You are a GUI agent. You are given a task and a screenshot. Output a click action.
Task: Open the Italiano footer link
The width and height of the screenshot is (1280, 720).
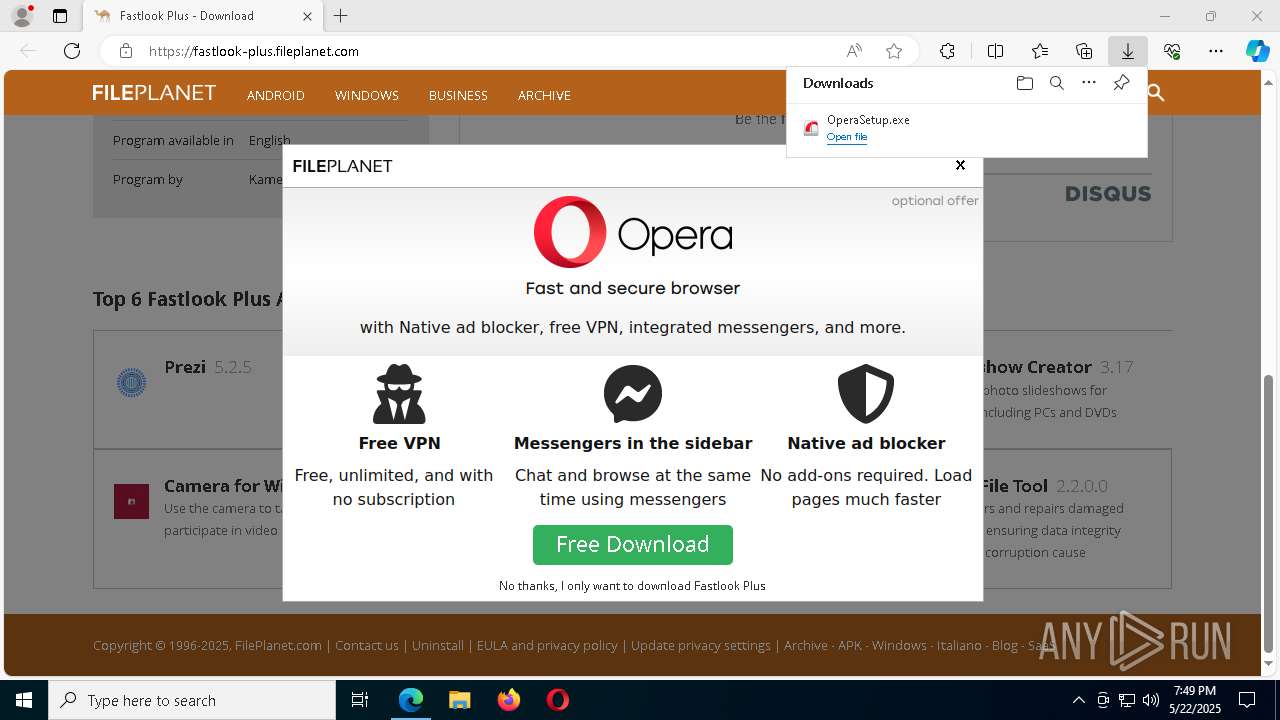(x=959, y=645)
